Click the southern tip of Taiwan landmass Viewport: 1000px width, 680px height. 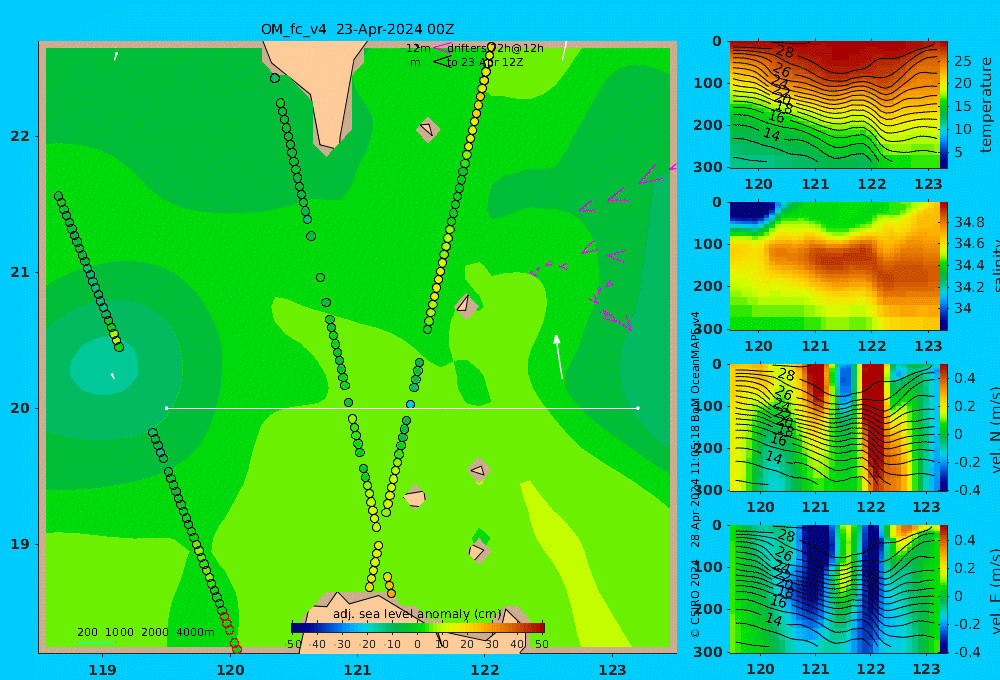pos(327,144)
